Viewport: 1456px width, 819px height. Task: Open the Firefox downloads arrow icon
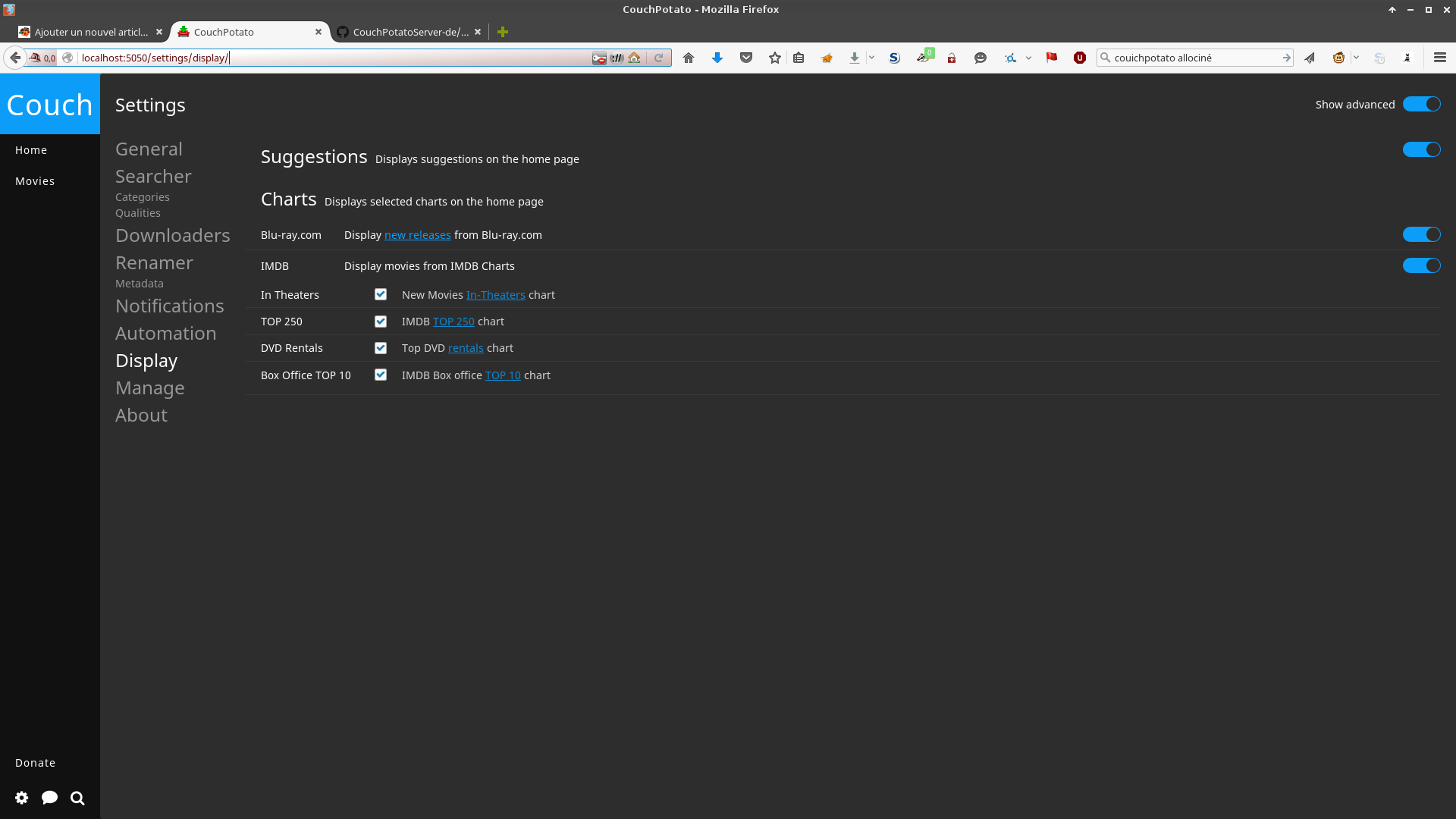pyautogui.click(x=855, y=58)
